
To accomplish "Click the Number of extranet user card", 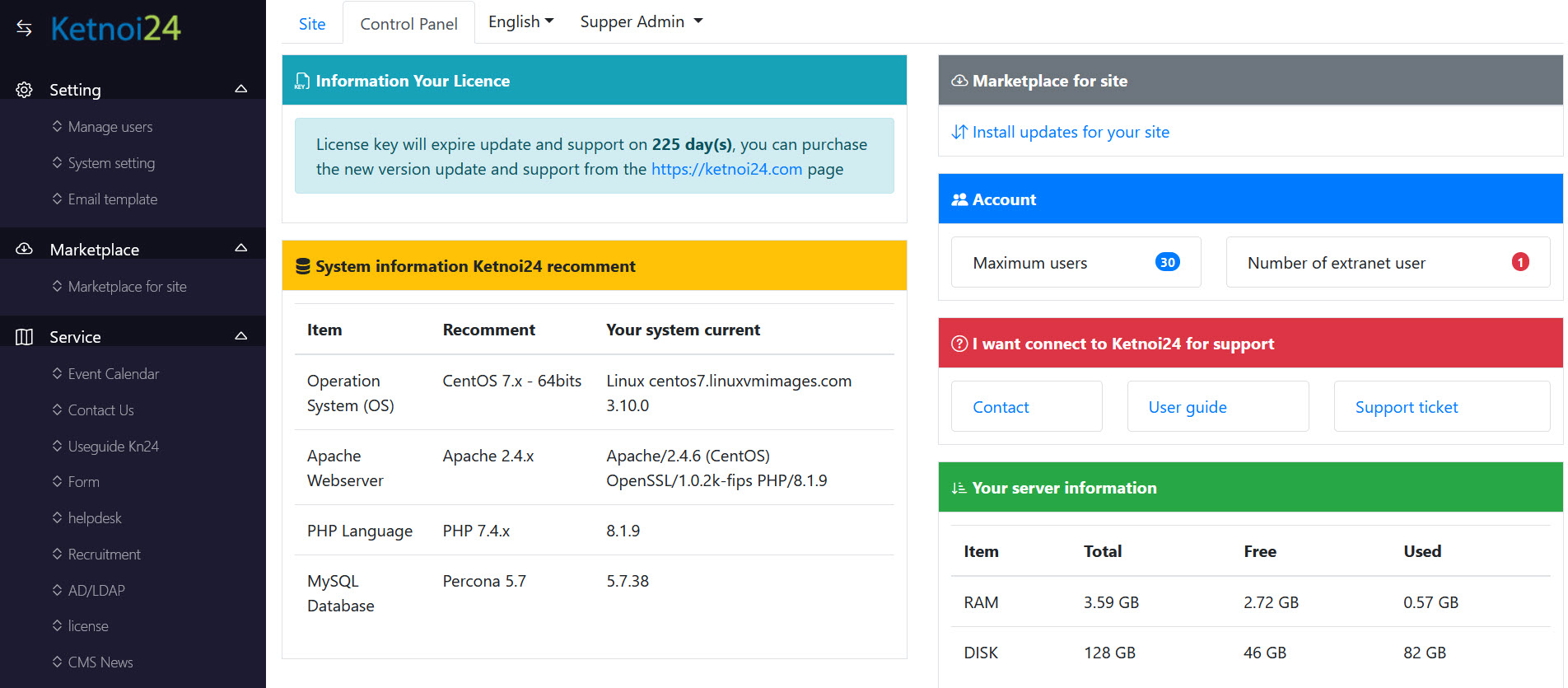I will 1388,262.
